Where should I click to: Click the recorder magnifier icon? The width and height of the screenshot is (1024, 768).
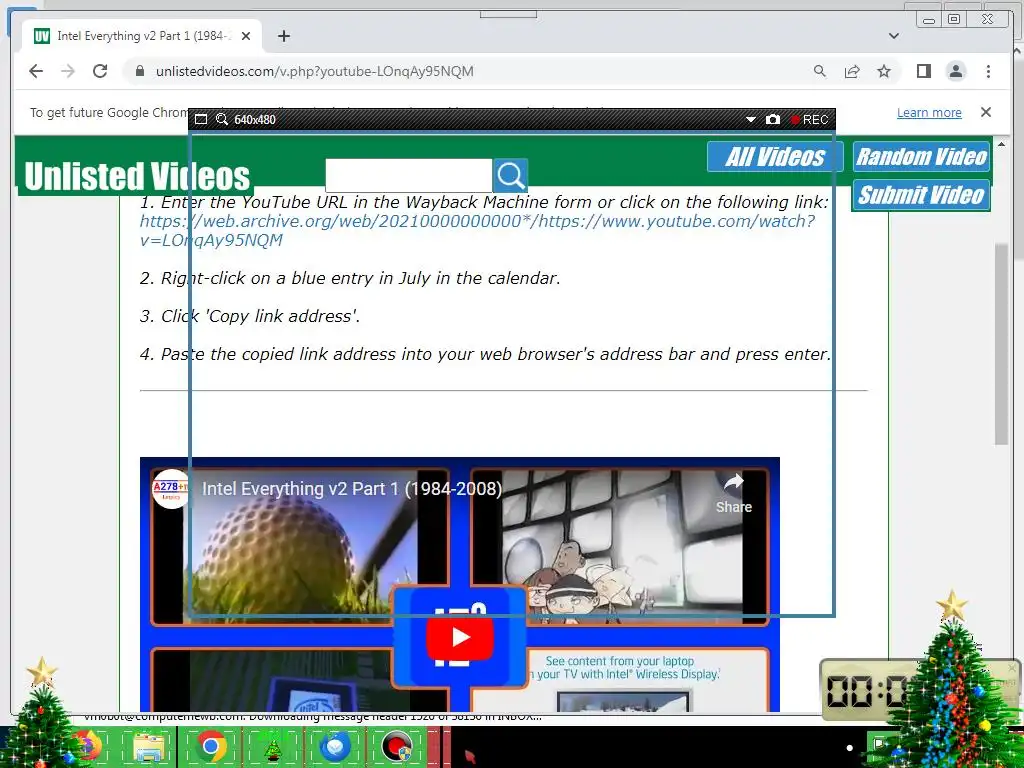(221, 120)
